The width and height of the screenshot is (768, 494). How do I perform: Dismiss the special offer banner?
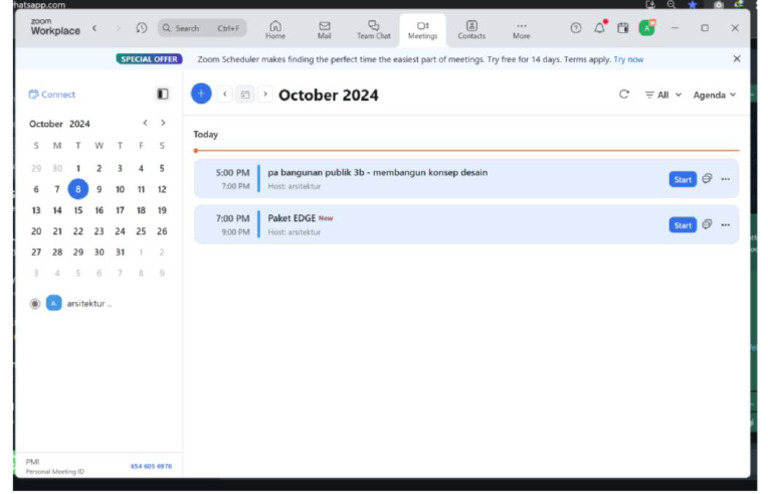(737, 59)
